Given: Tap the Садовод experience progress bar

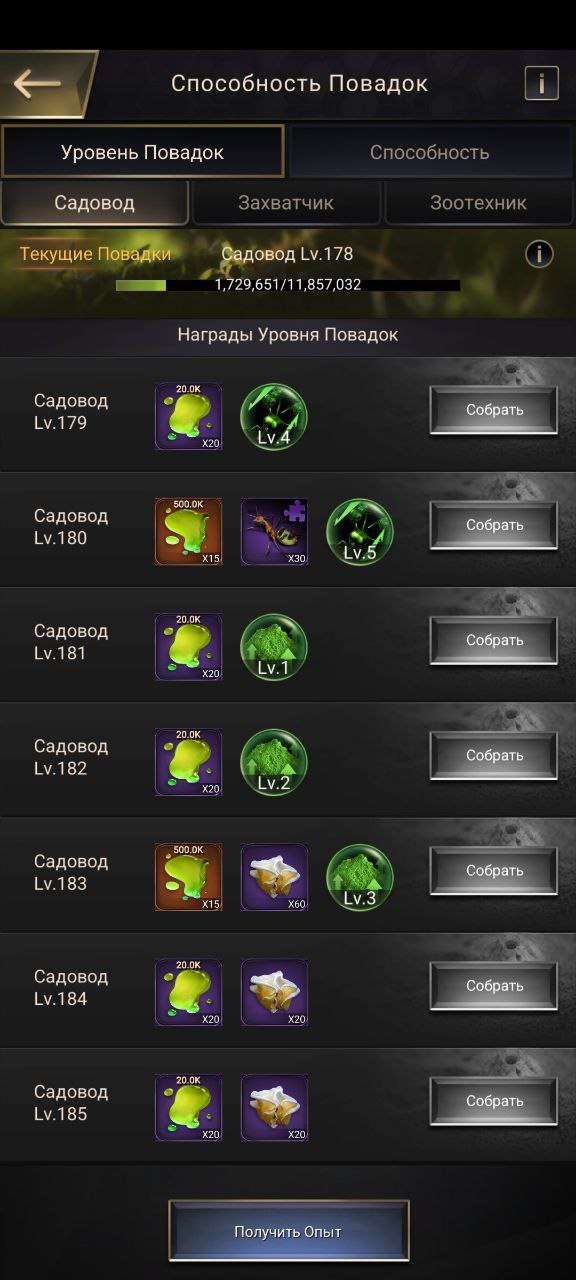Looking at the screenshot, I should point(288,285).
